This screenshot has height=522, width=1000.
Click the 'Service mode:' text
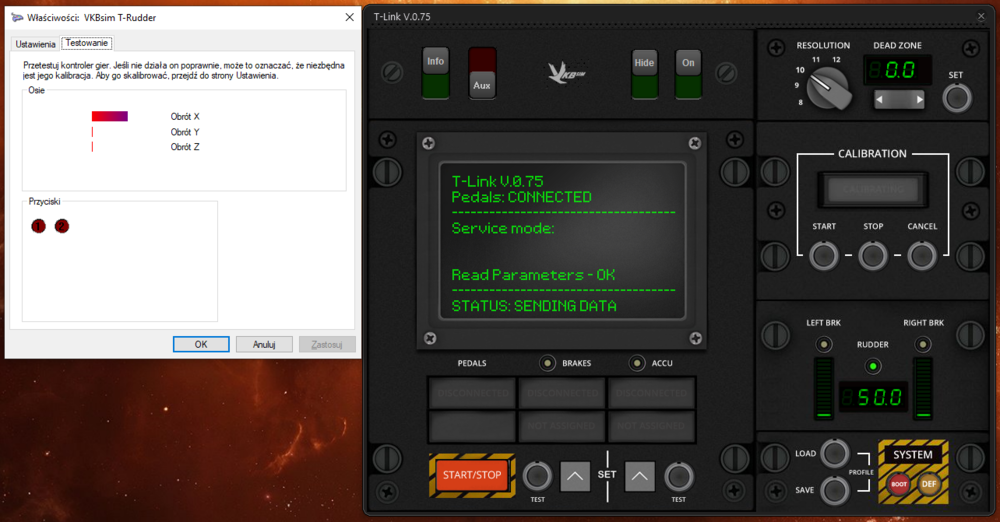503,228
